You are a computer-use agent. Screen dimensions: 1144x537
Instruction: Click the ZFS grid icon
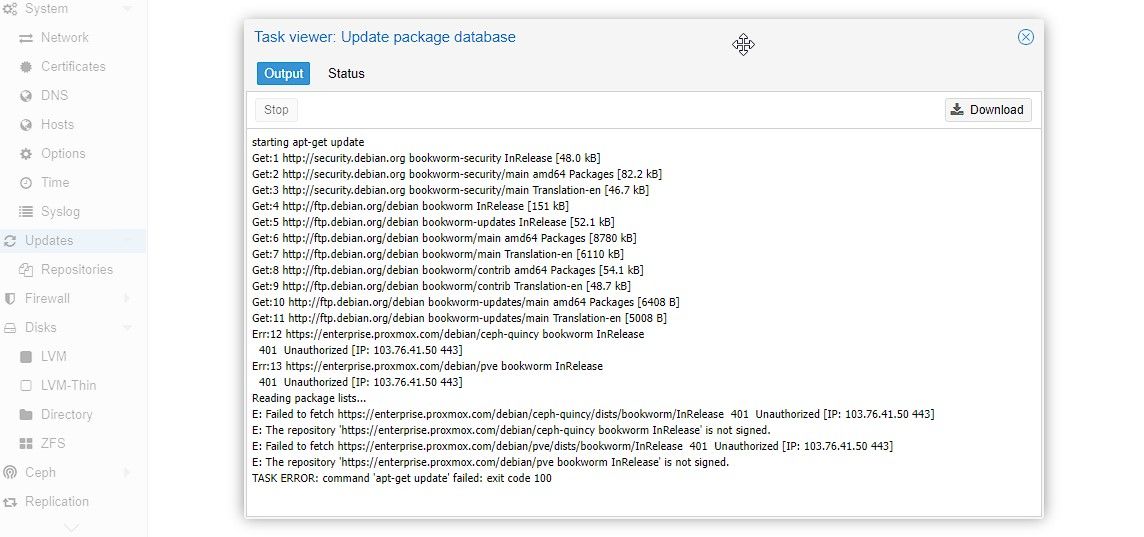26,443
